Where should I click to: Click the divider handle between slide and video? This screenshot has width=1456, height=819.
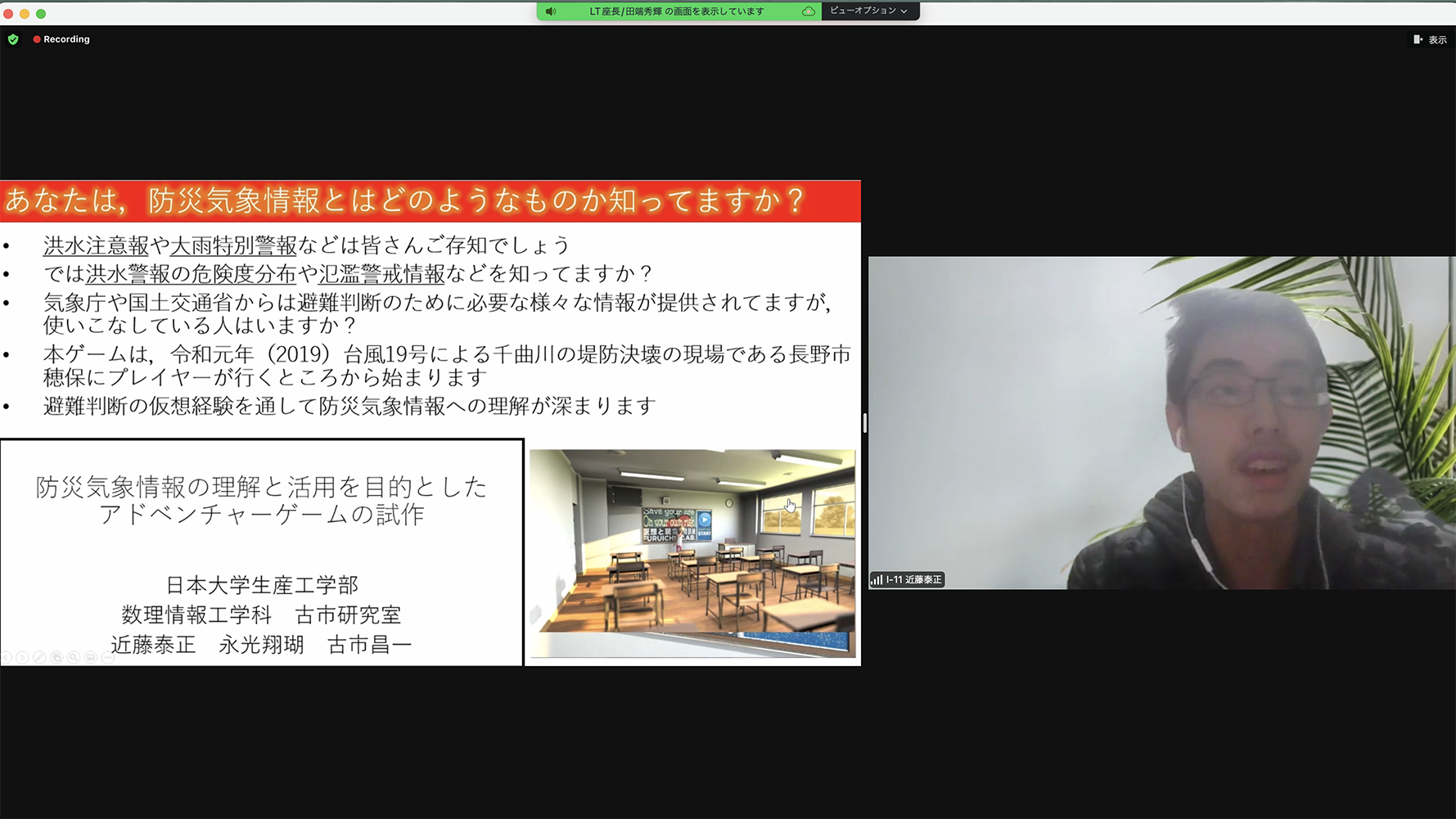(x=864, y=422)
